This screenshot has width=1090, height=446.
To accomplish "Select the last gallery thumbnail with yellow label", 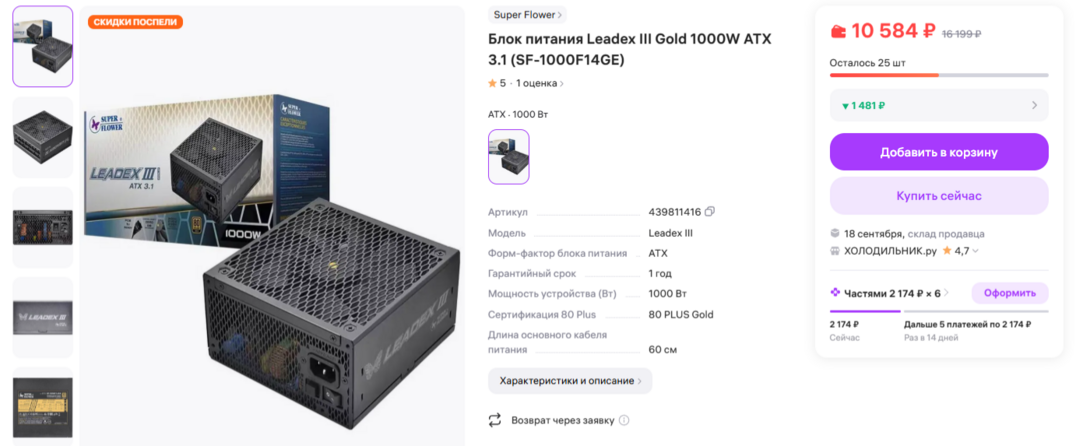I will pyautogui.click(x=42, y=405).
